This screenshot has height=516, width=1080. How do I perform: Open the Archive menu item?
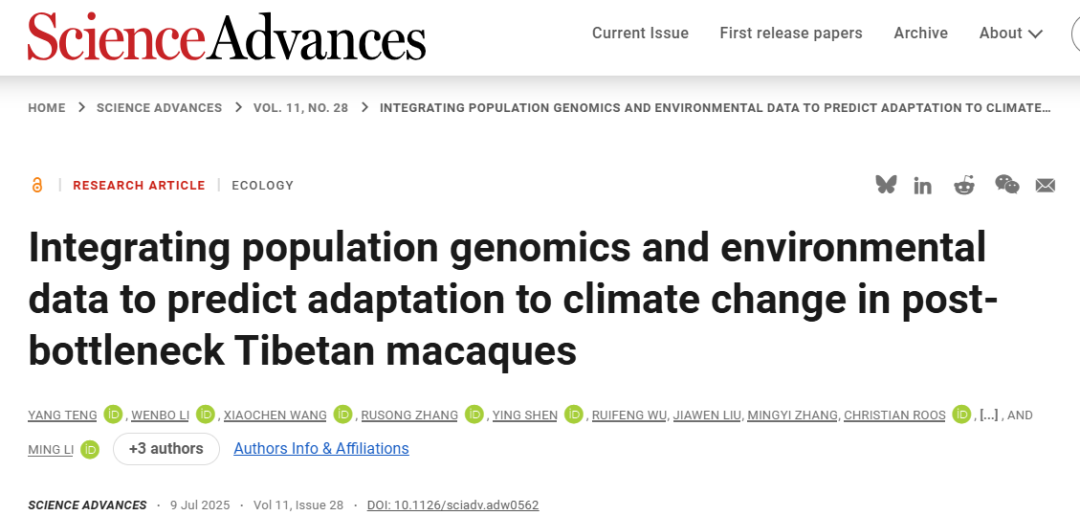921,33
